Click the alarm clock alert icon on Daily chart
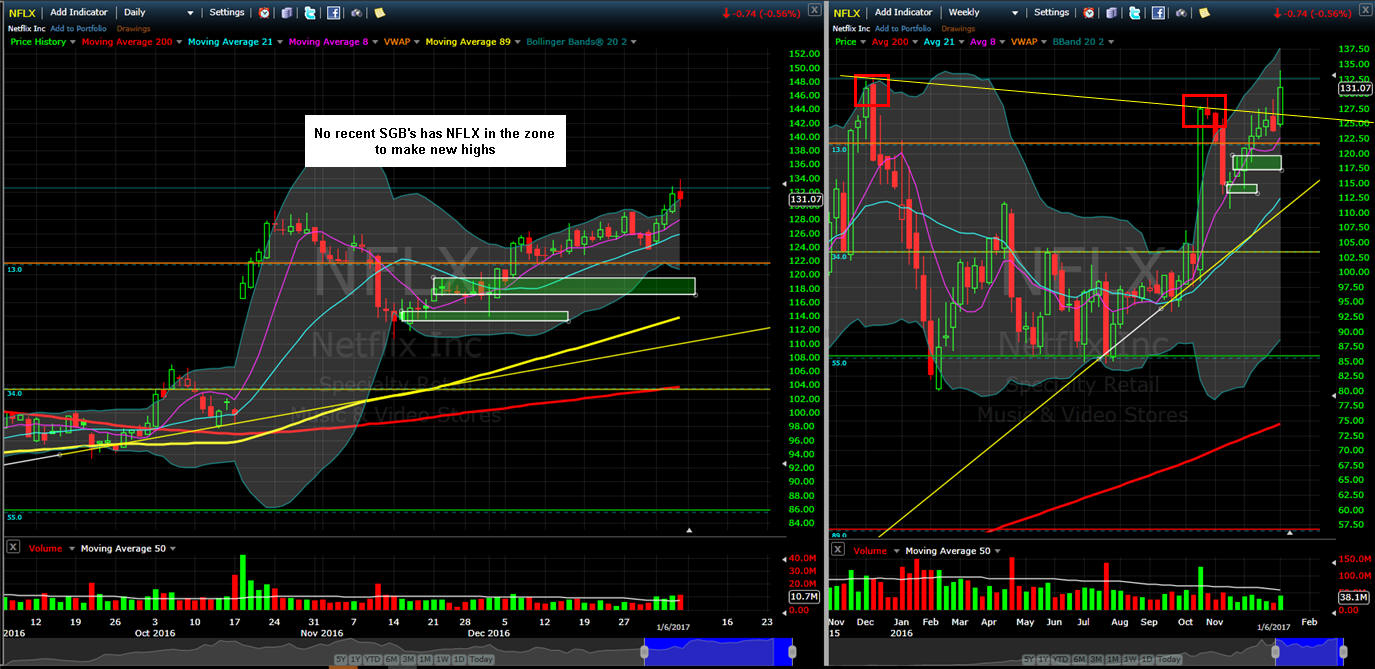 tap(264, 13)
